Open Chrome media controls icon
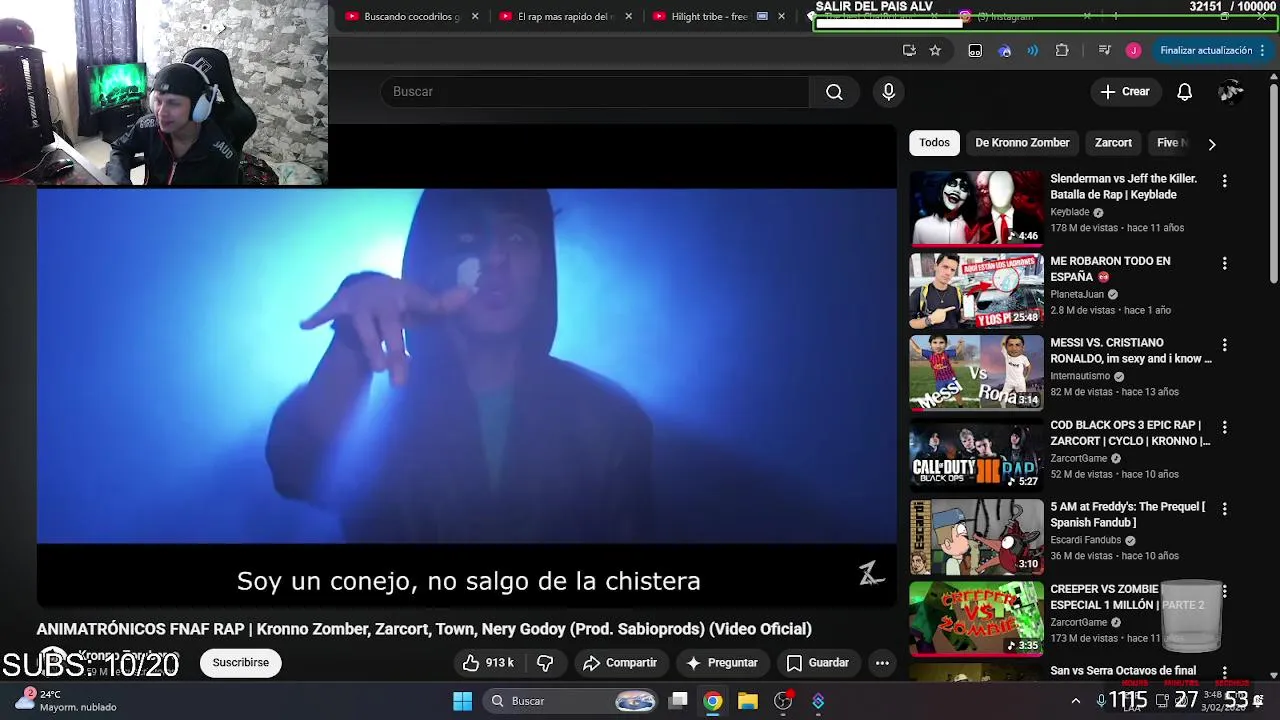This screenshot has height=720, width=1280. 1104,51
